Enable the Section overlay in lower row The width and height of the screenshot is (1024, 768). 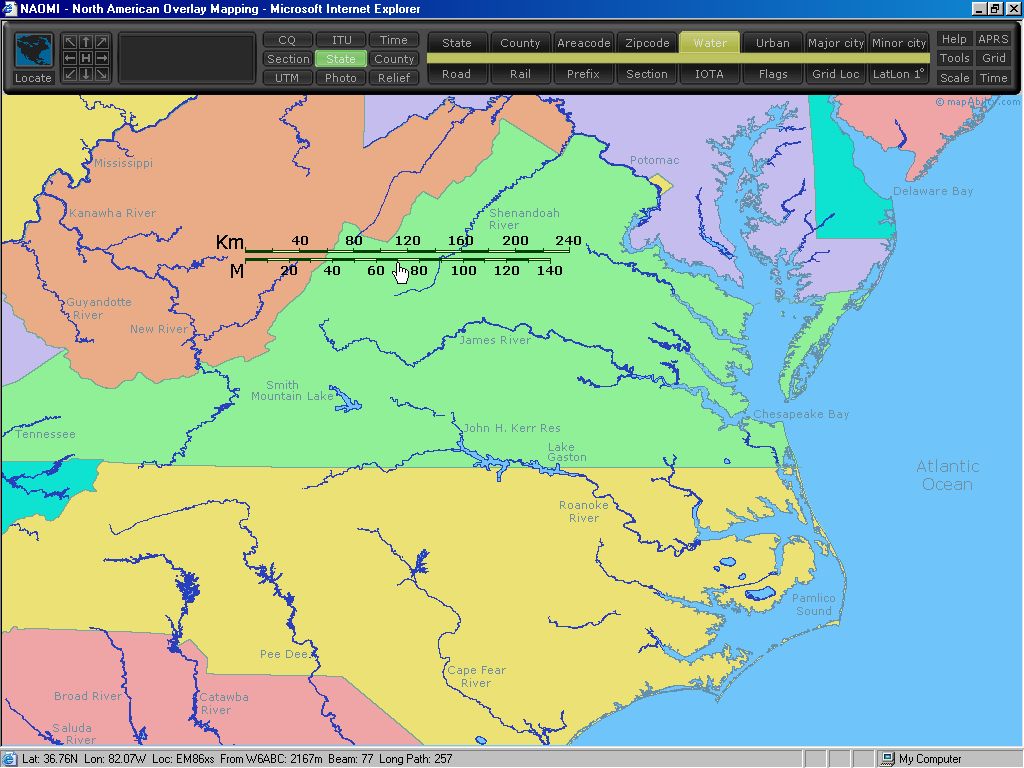pos(647,74)
